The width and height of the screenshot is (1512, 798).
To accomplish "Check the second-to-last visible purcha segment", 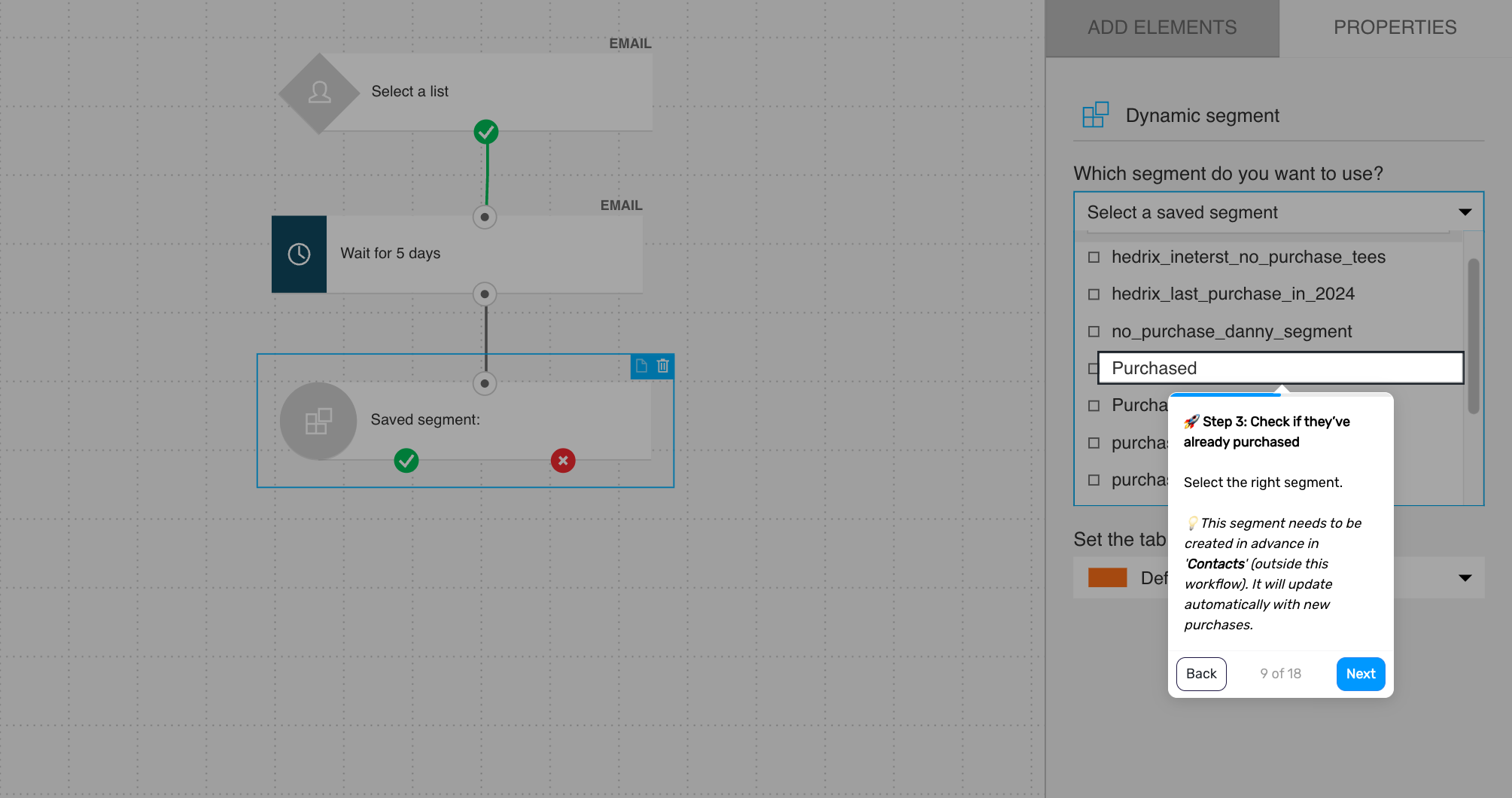I will click(1094, 443).
